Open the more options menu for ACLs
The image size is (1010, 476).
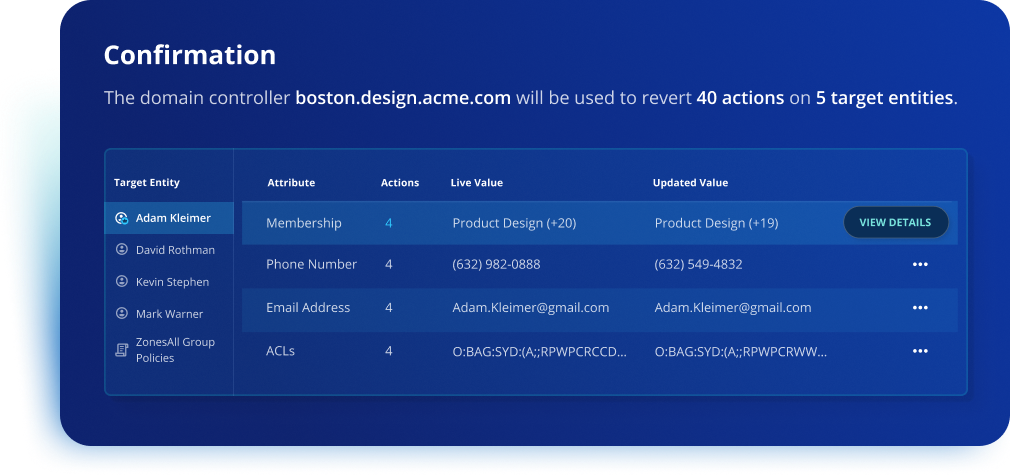click(x=920, y=351)
